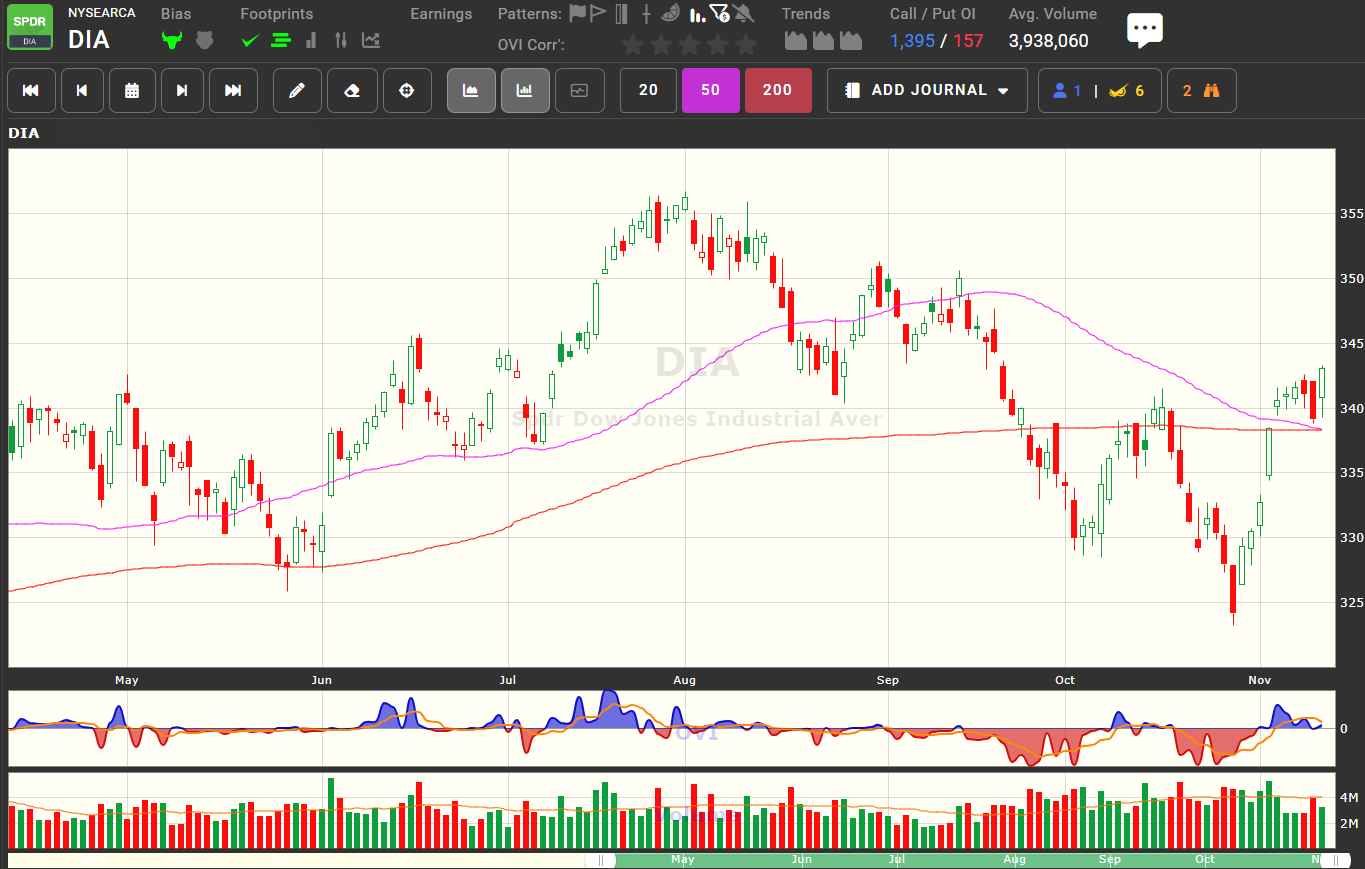Image resolution: width=1365 pixels, height=869 pixels.
Task: Click the users and owl count button
Action: pyautogui.click(x=1097, y=90)
